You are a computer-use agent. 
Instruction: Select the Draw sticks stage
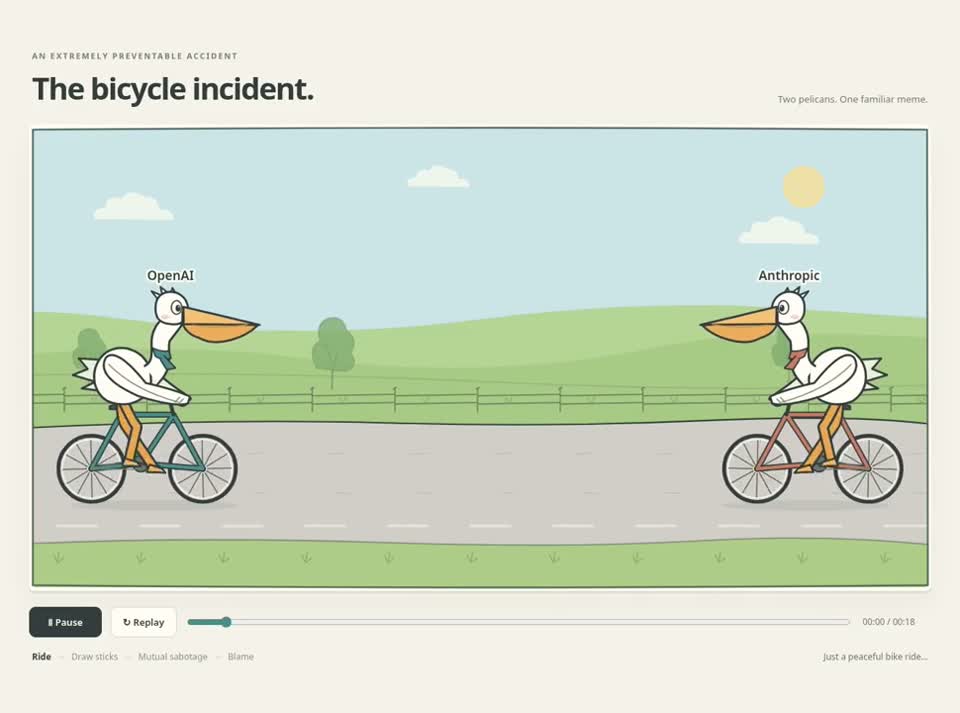(x=94, y=656)
